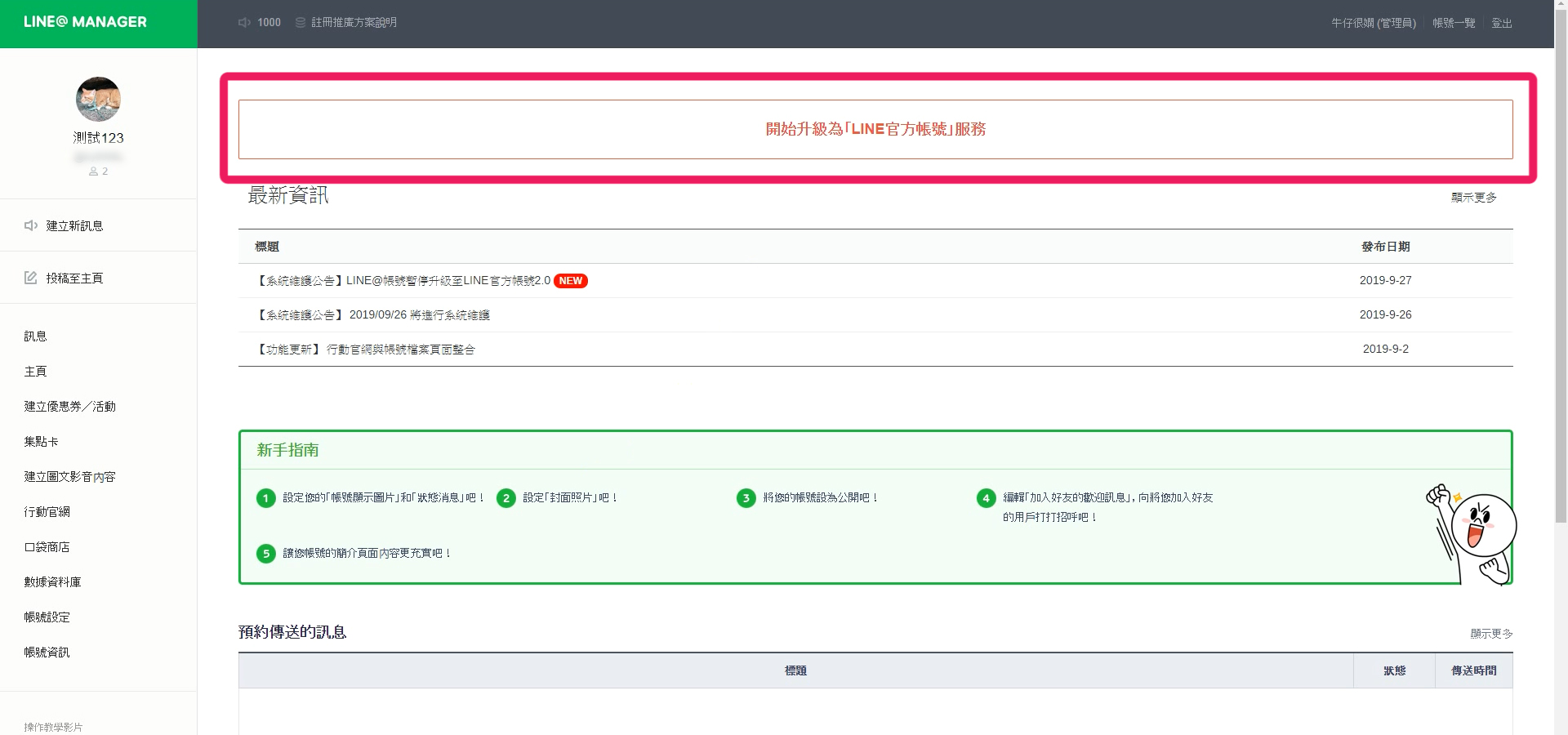Open 口袋商店 sidebar menu
The image size is (1568, 735).
tap(47, 546)
